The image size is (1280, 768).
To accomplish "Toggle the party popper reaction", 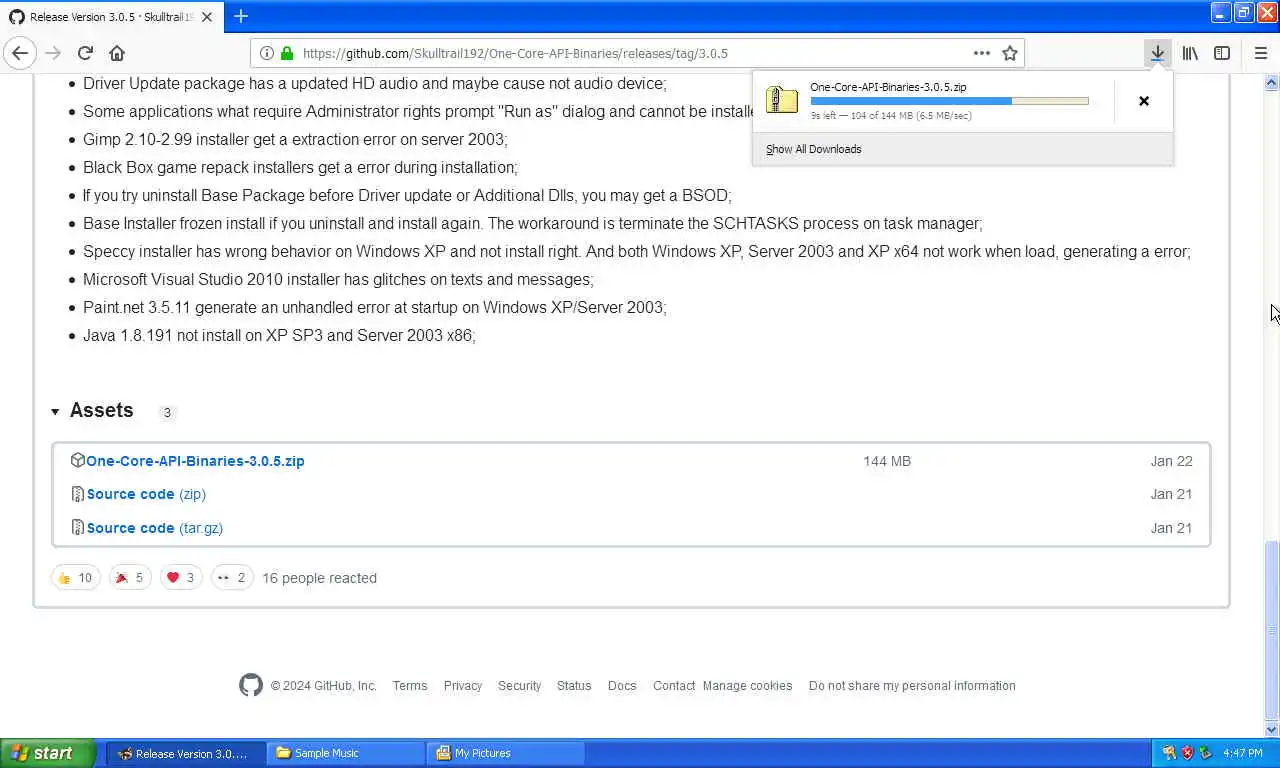I will pos(131,578).
